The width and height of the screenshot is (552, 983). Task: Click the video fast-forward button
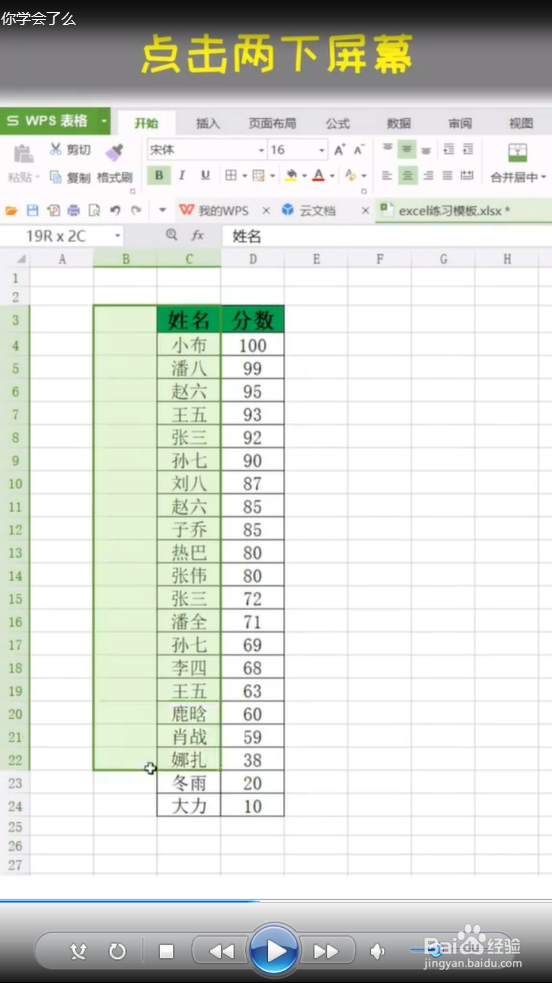click(326, 952)
